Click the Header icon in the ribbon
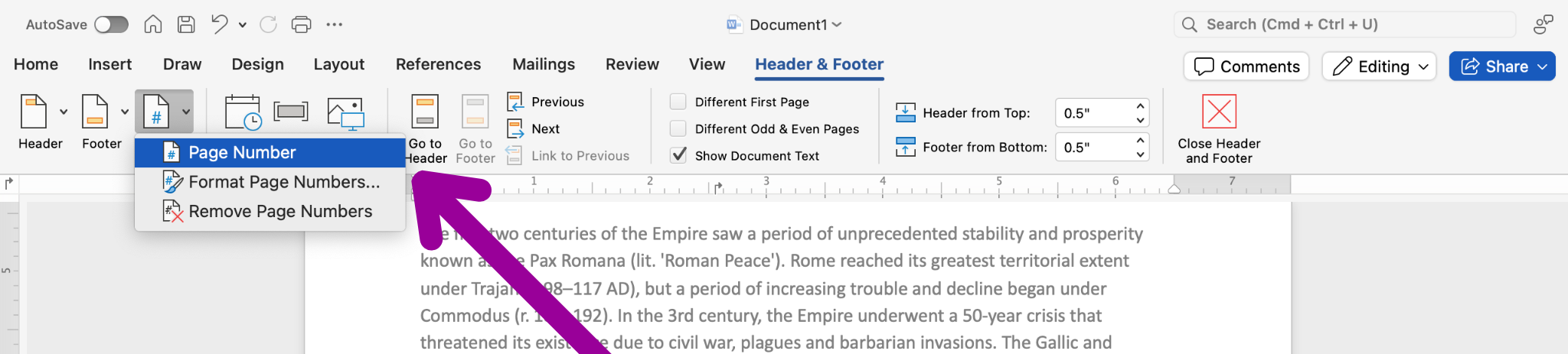This screenshot has height=354, width=1568. [x=34, y=112]
